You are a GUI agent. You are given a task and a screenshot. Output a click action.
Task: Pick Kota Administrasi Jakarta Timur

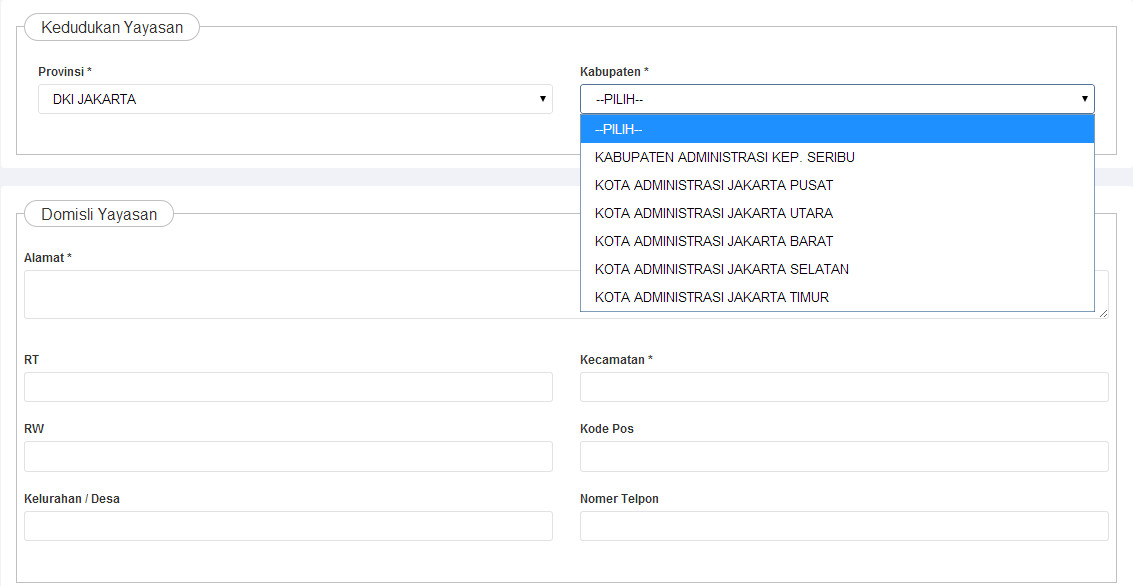coord(711,297)
